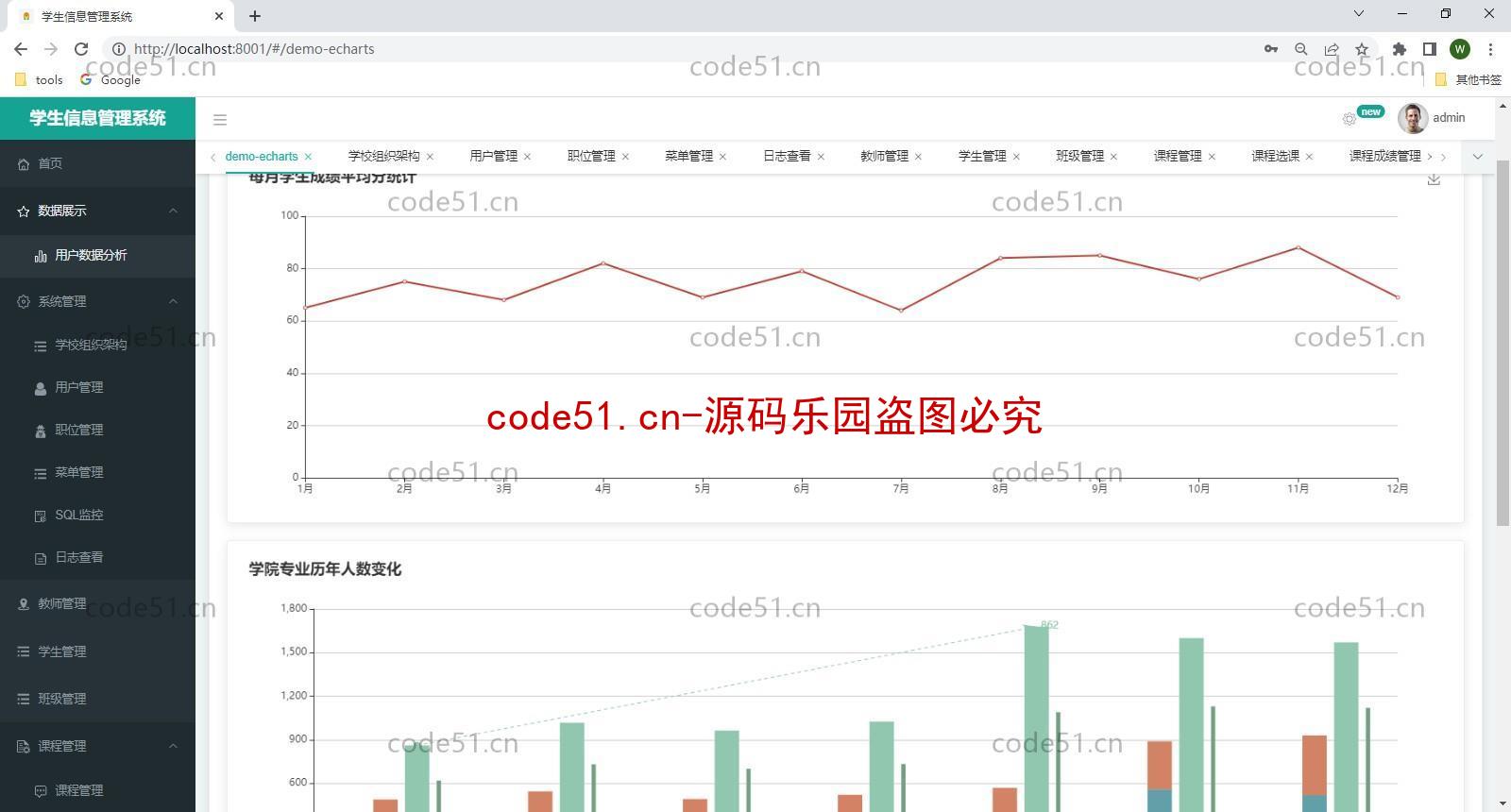Open a new browser tab
Image resolution: width=1511 pixels, height=812 pixels.
point(255,16)
